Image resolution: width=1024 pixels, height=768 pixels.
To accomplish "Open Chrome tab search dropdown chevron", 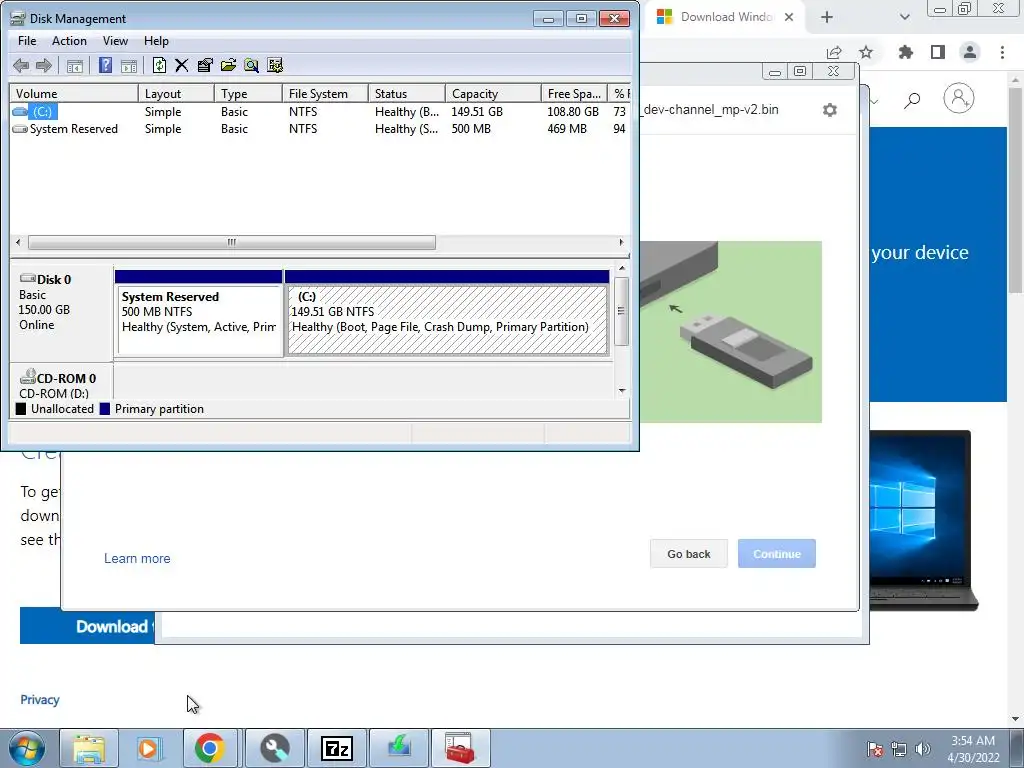I will [x=904, y=17].
